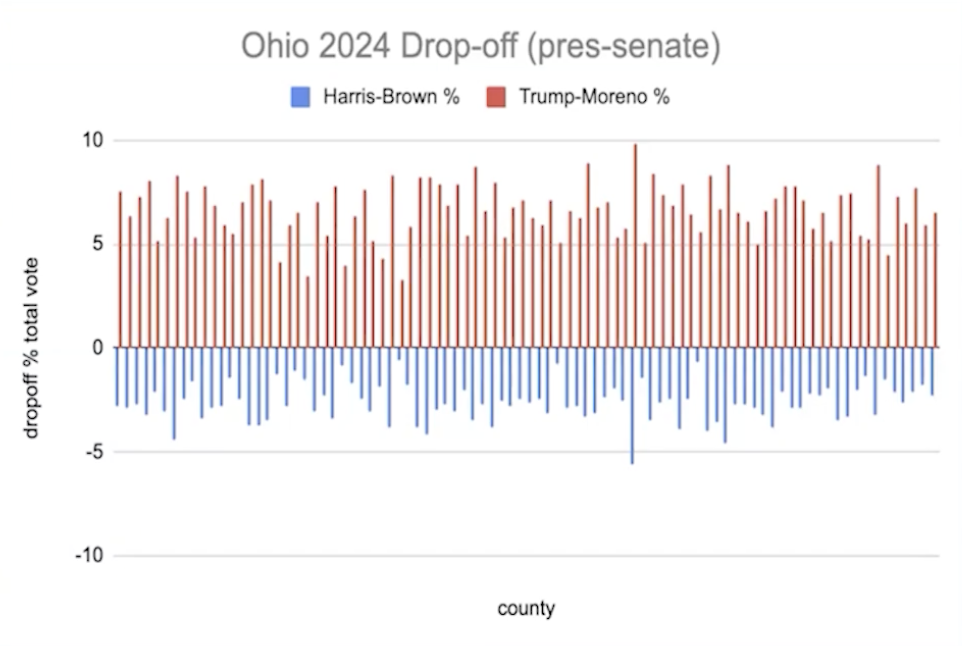Click the chart title Ohio 2024 Drop-off

point(480,46)
